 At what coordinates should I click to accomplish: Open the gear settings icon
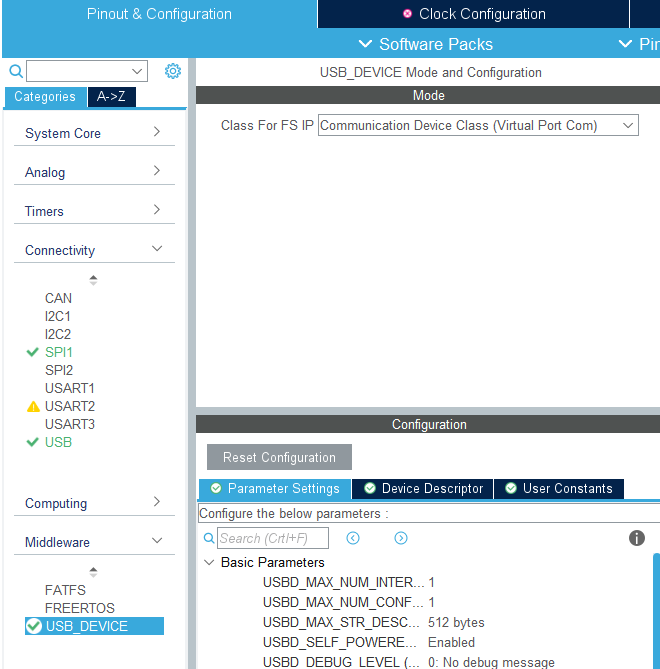pyautogui.click(x=173, y=71)
